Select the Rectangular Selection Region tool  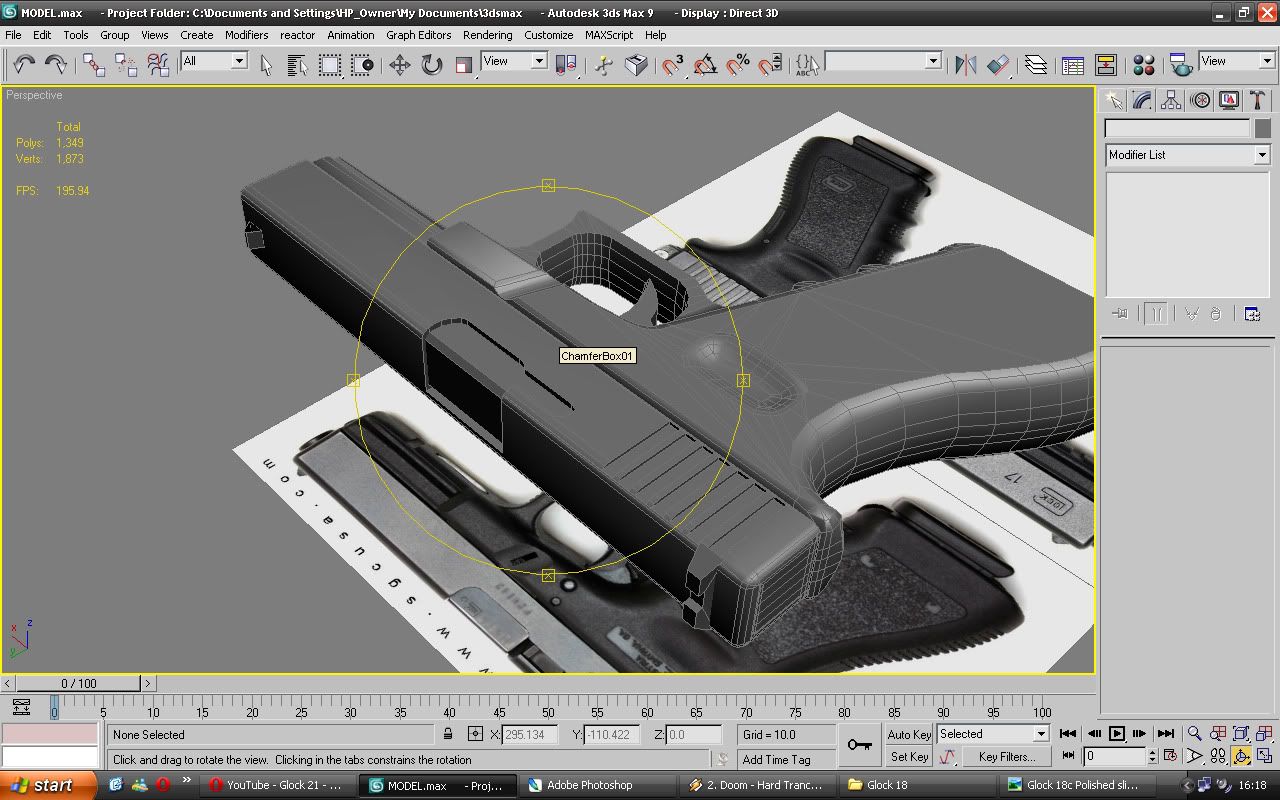329,65
